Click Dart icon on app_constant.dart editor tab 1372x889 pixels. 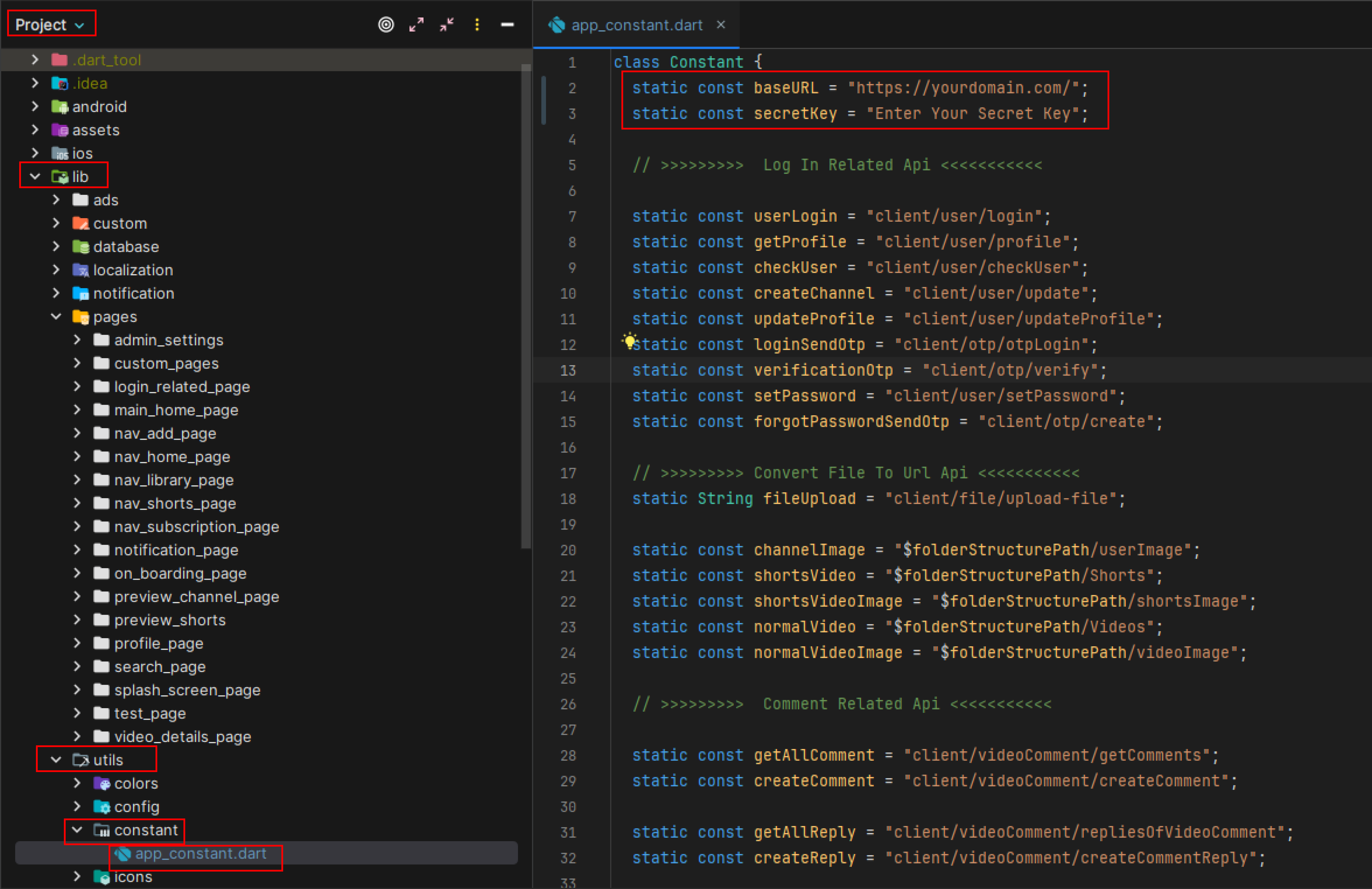click(x=557, y=25)
